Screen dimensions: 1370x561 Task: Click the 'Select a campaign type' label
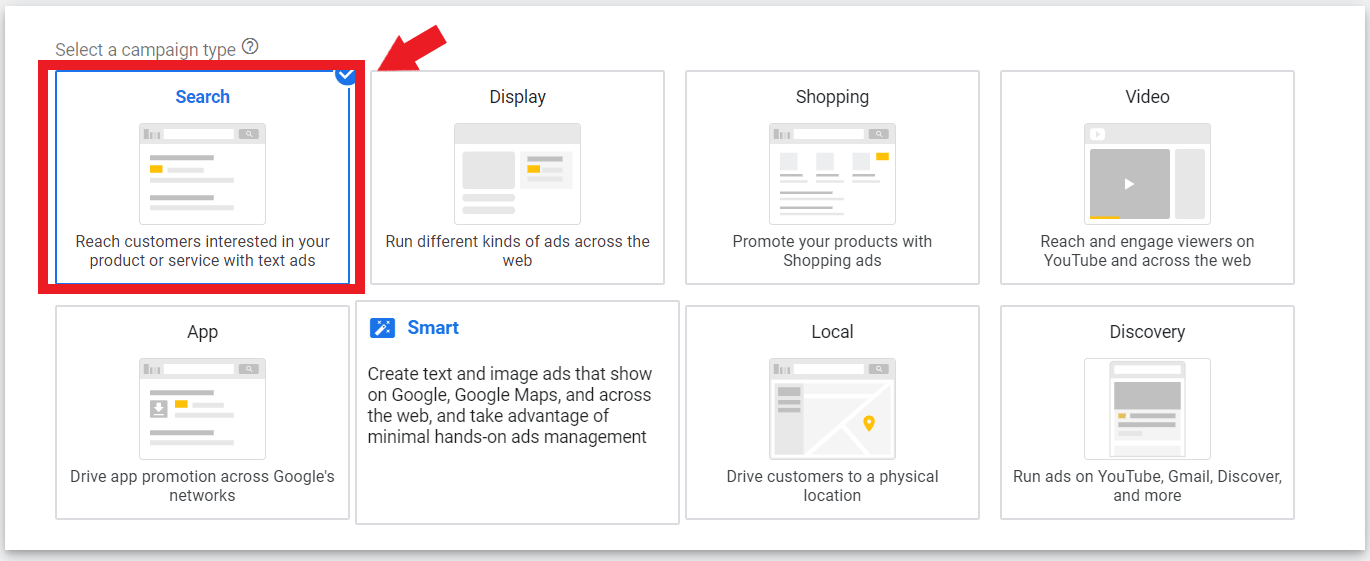pos(145,49)
